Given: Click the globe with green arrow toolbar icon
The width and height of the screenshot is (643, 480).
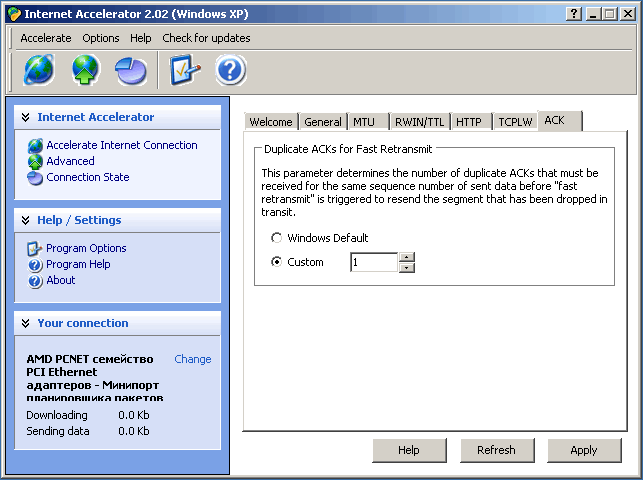Looking at the screenshot, I should click(x=85, y=70).
